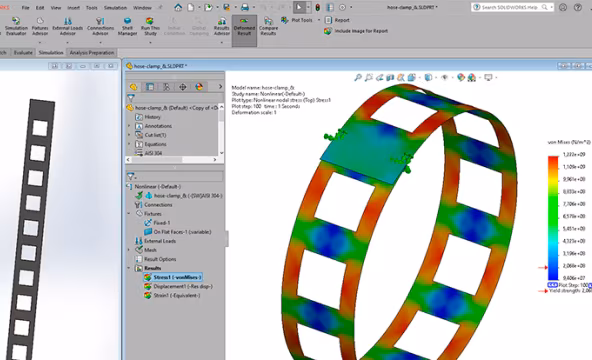The width and height of the screenshot is (592, 360).
Task: Click the von Mises color legend bar
Action: click(x=553, y=218)
